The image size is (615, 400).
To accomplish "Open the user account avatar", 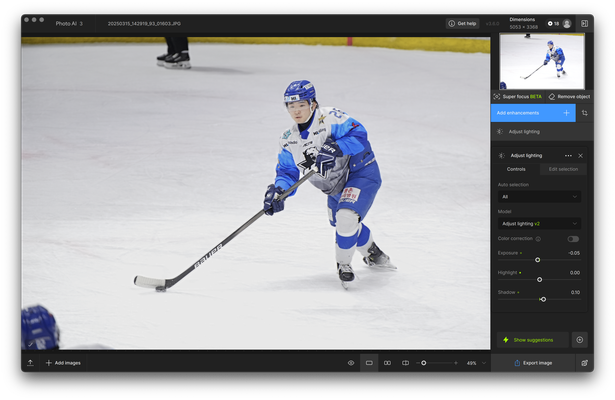I will click(x=567, y=24).
